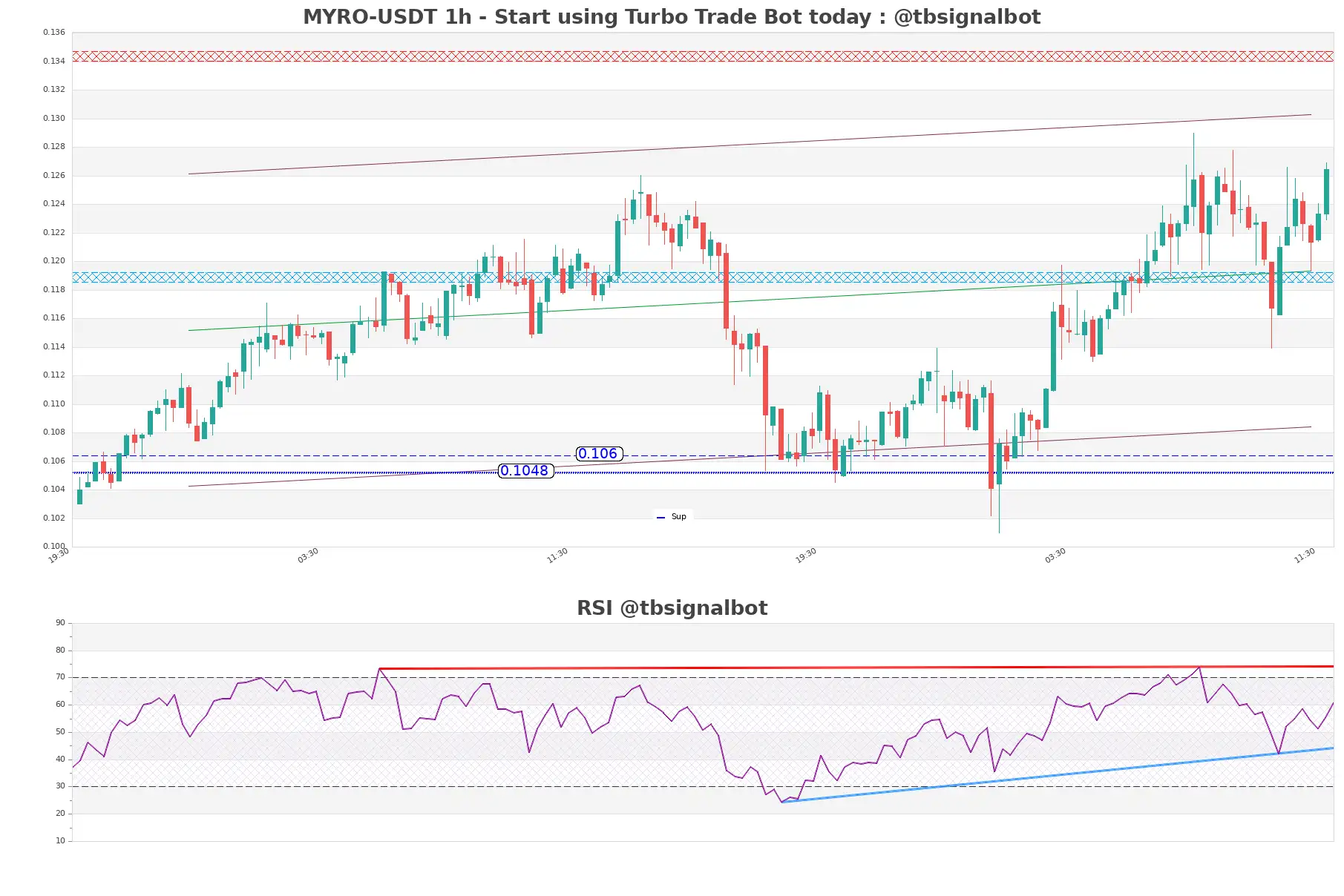Click the 0.128 price axis label

[x=54, y=147]
